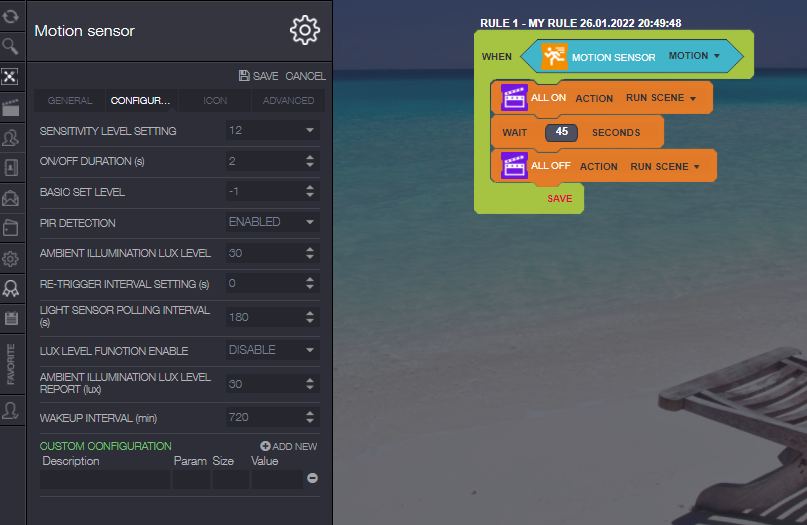Click the red SAVE on the rule block
The width and height of the screenshot is (807, 525).
coord(559,199)
